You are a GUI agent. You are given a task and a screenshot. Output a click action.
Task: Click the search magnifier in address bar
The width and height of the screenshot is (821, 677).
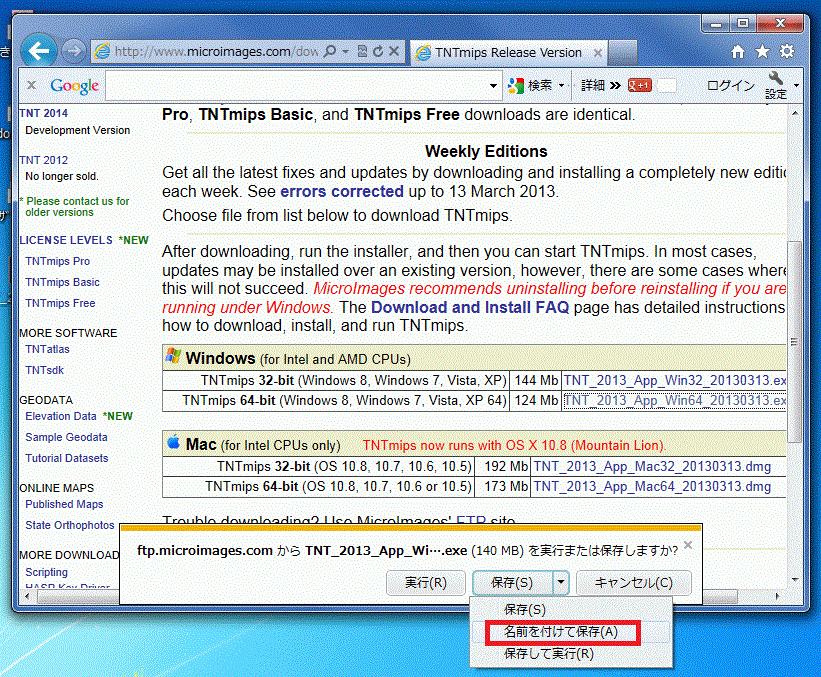(330, 51)
